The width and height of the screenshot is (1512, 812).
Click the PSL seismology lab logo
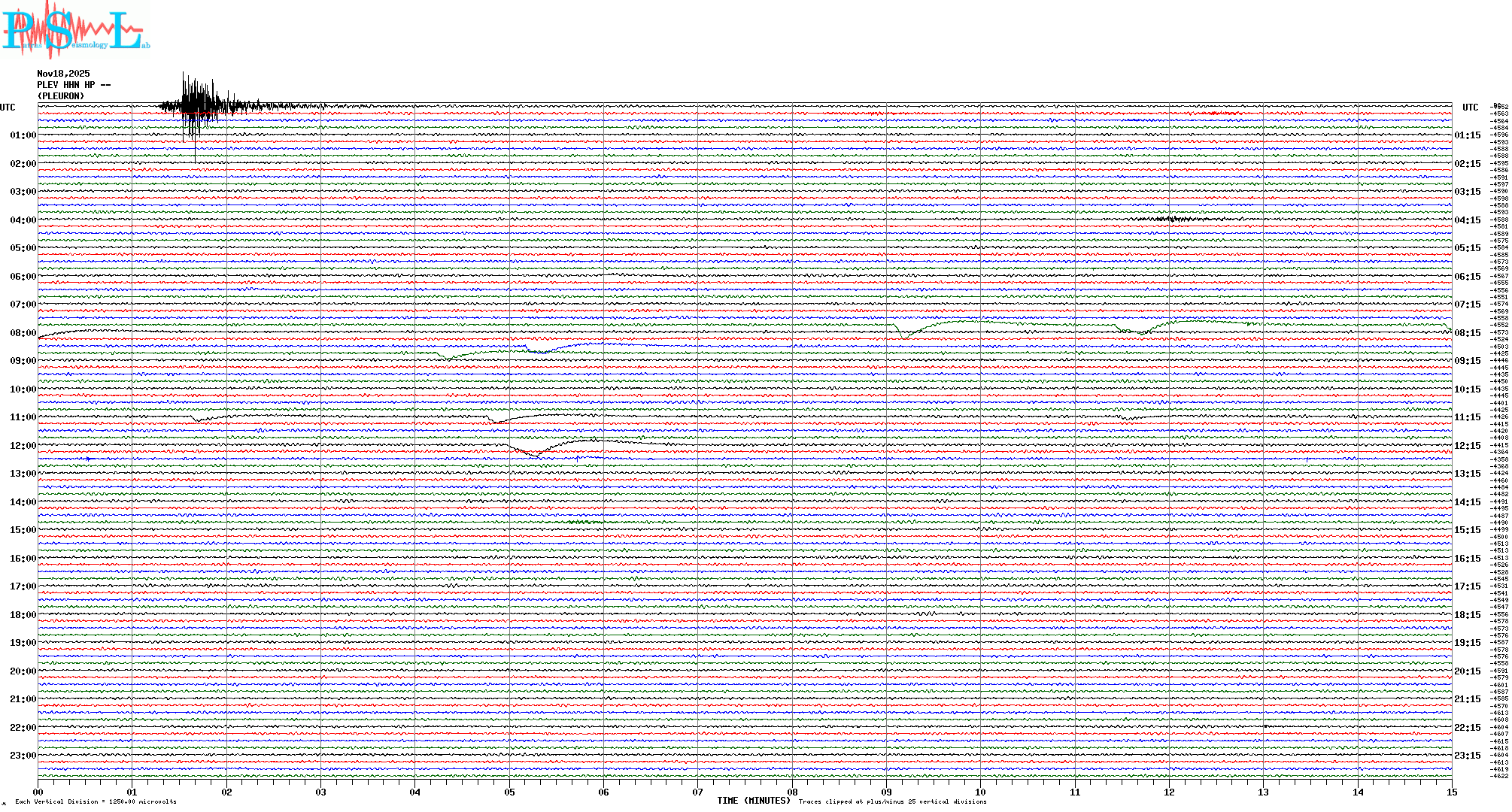(75, 30)
